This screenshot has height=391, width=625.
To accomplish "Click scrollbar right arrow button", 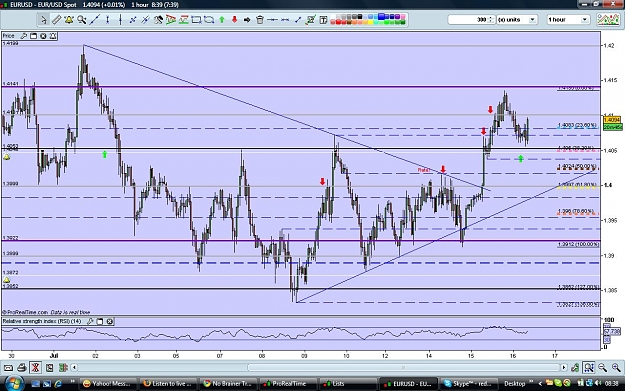I will click(564, 367).
